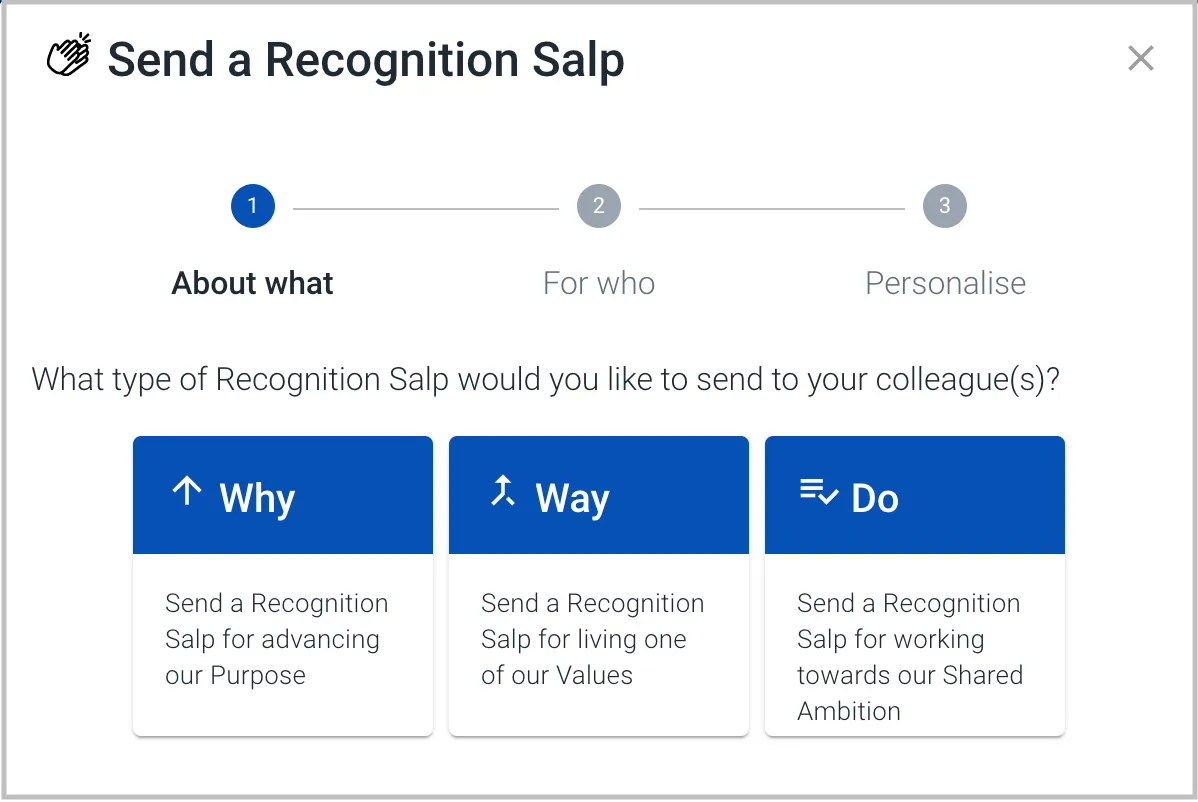The height and width of the screenshot is (802, 1198).
Task: Click the merge arrows icon on Way card
Action: [503, 490]
